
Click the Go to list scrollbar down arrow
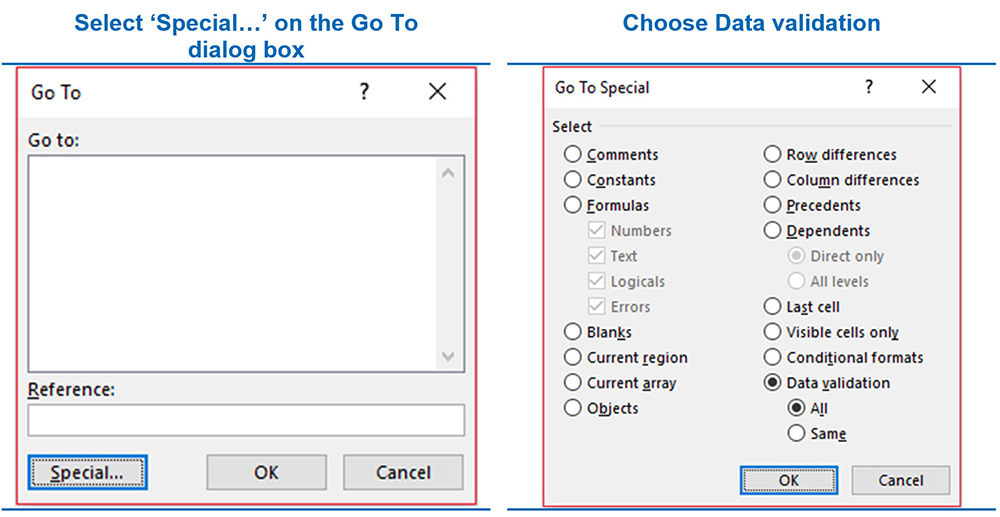point(447,357)
